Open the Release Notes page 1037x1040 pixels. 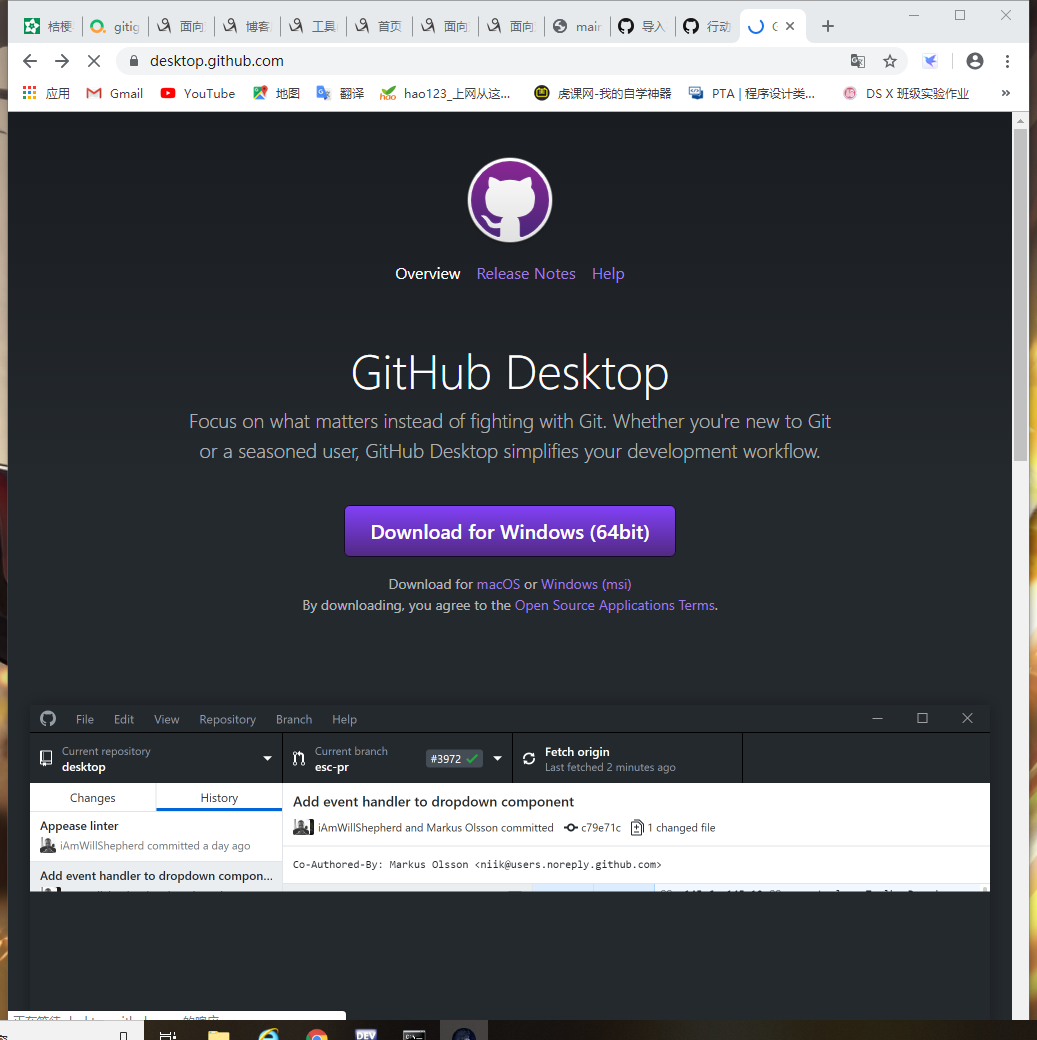[525, 273]
